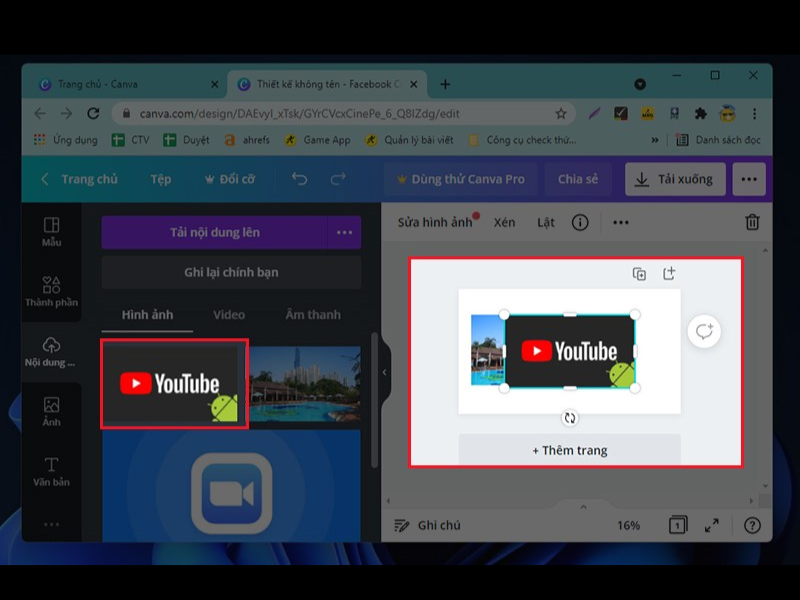Image resolution: width=800 pixels, height=600 pixels.
Task: Open the help question mark icon
Action: click(752, 525)
